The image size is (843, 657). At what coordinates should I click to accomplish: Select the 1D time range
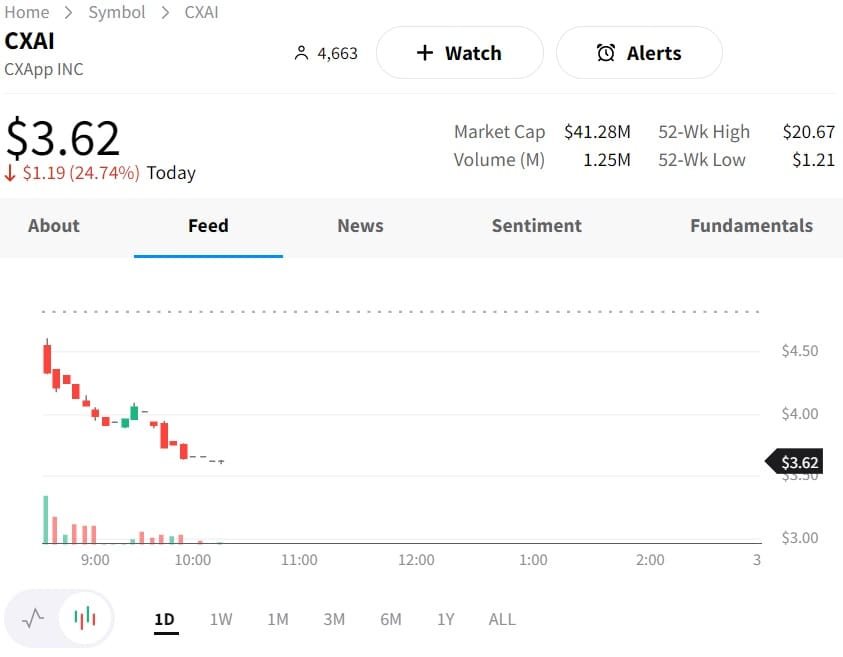coord(164,619)
